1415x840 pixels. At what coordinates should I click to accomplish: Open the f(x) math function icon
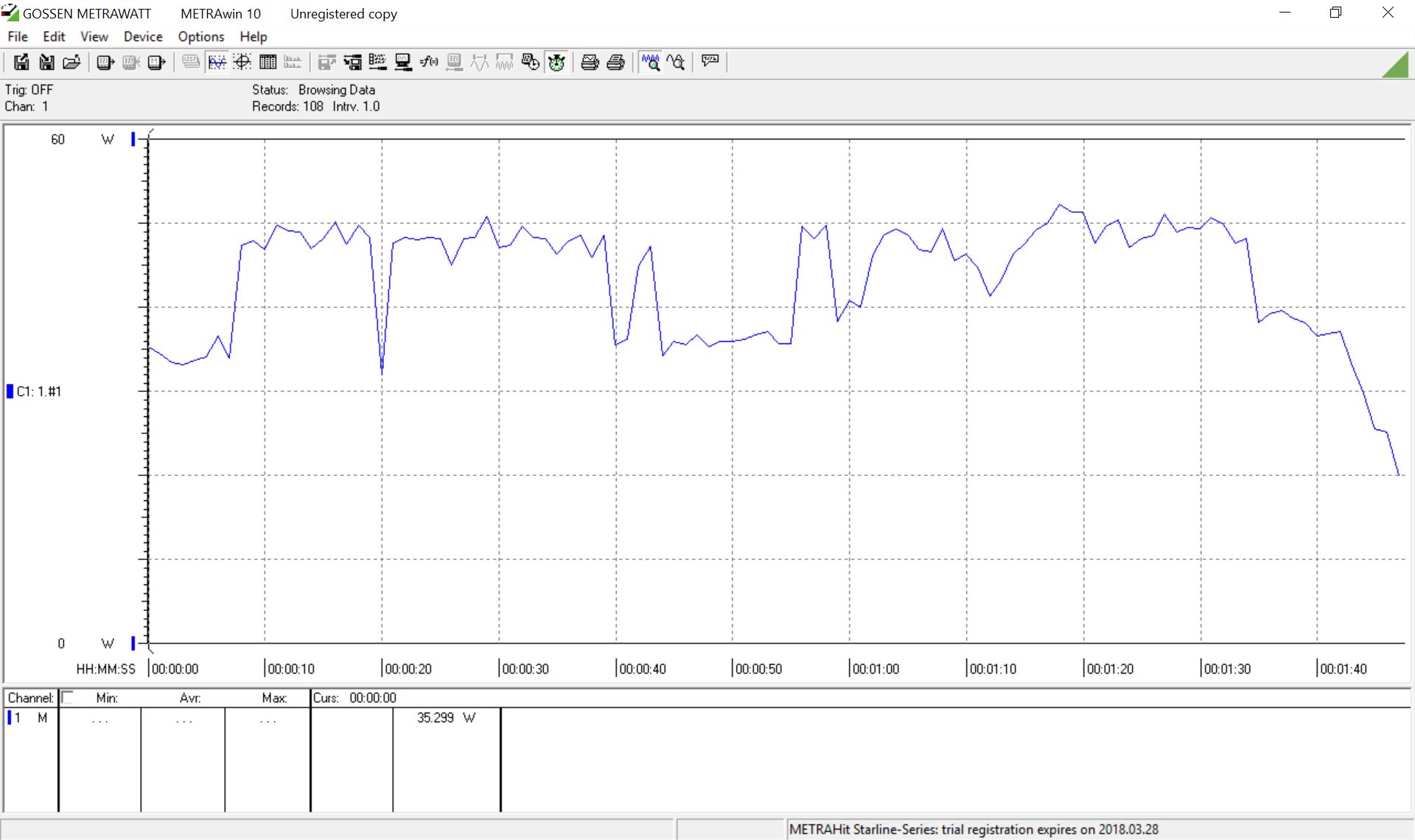point(429,62)
